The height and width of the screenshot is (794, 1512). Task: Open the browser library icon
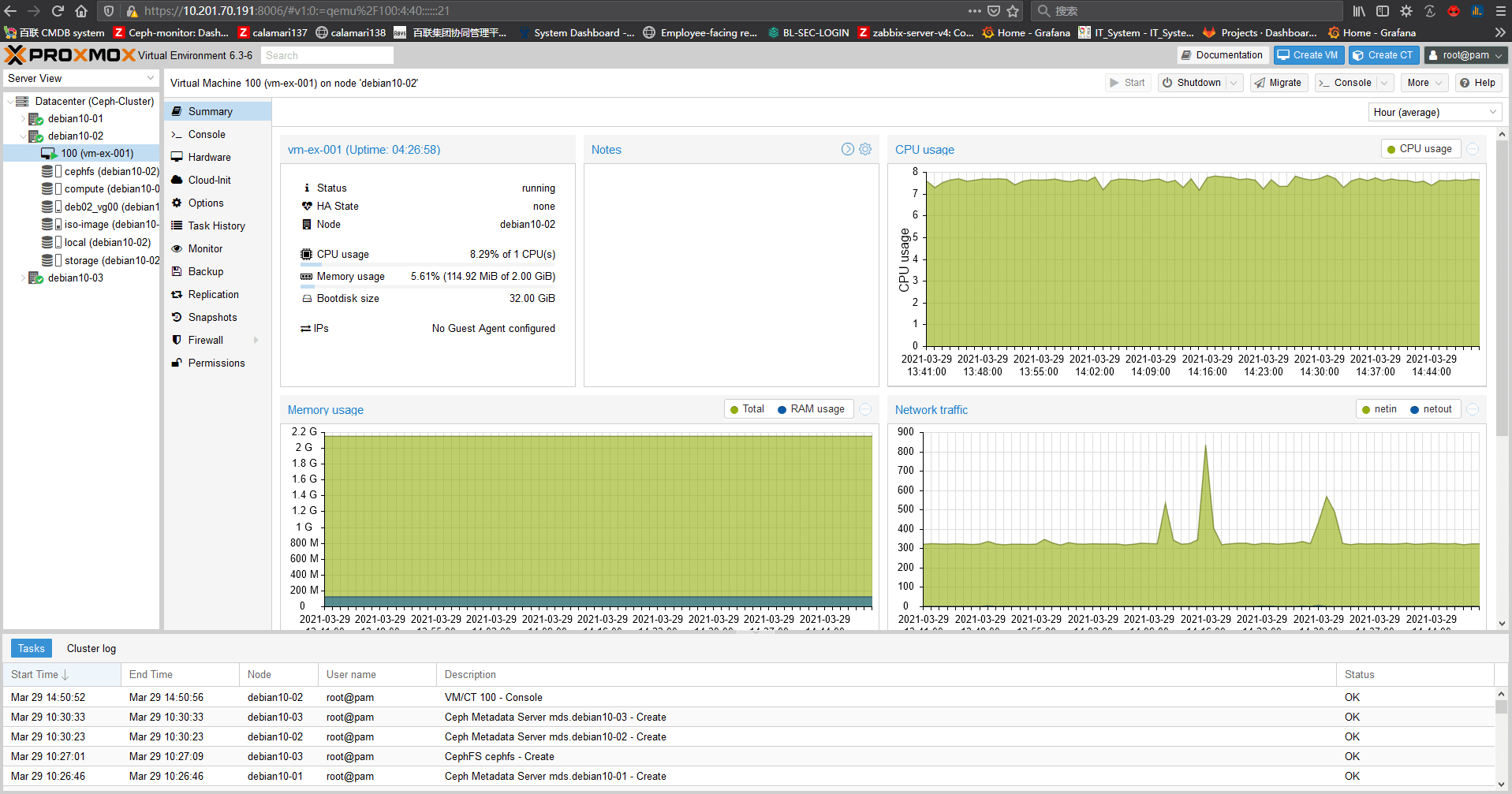(1359, 11)
